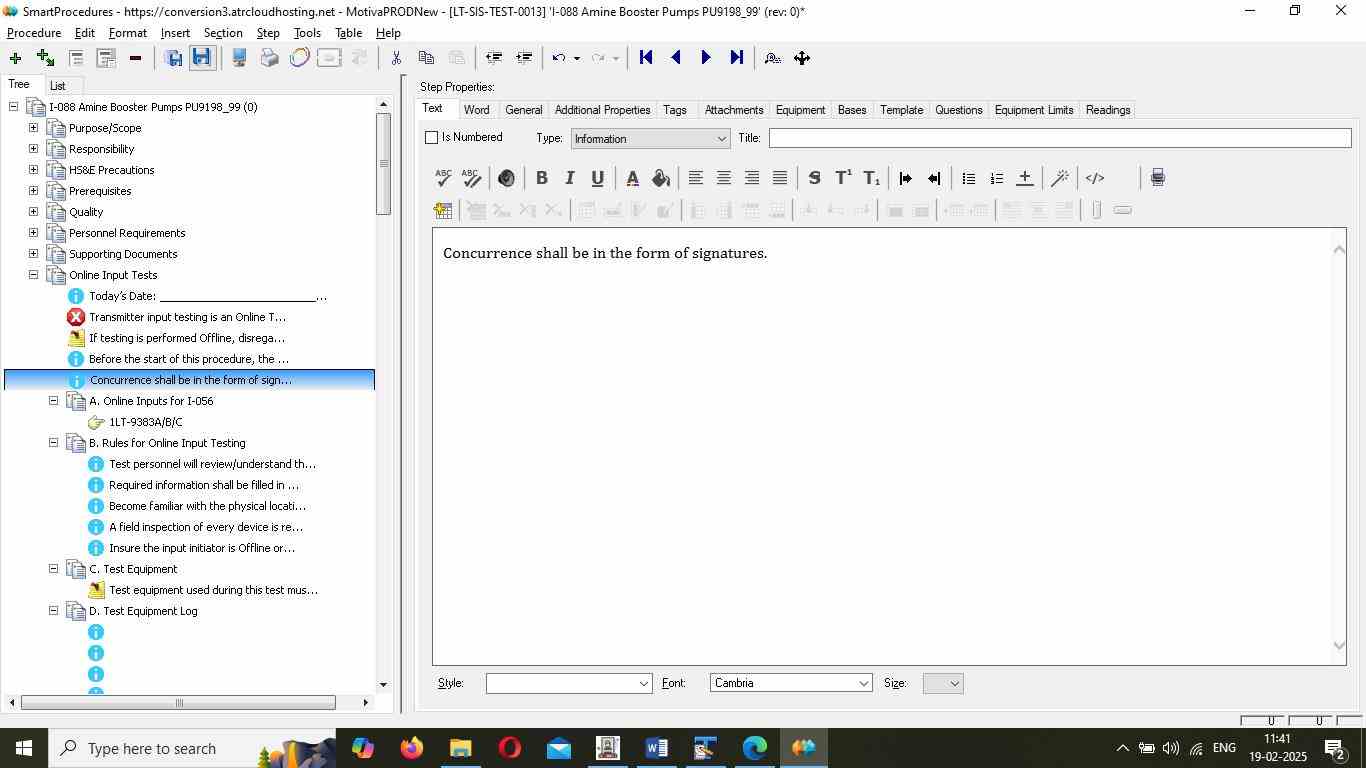Justify the text alignment
This screenshot has height=768, width=1366.
point(779,178)
